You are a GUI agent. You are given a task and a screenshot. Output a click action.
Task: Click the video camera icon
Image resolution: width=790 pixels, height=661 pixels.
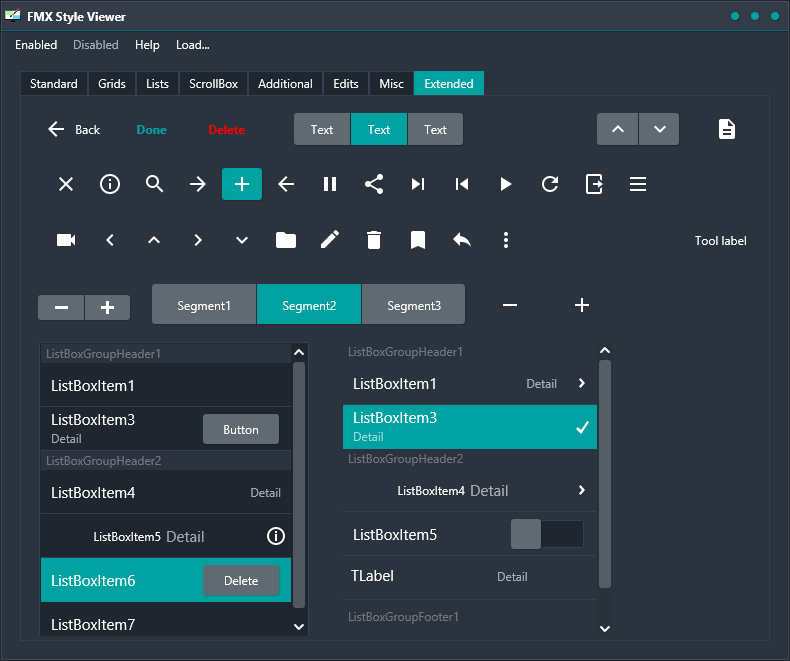(x=66, y=240)
